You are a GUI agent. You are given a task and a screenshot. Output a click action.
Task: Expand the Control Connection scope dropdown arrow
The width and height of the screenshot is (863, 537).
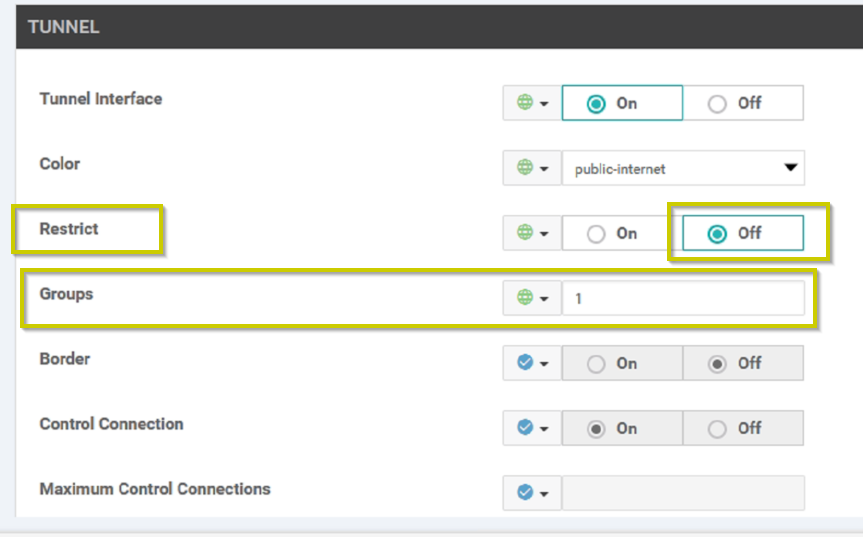point(544,429)
